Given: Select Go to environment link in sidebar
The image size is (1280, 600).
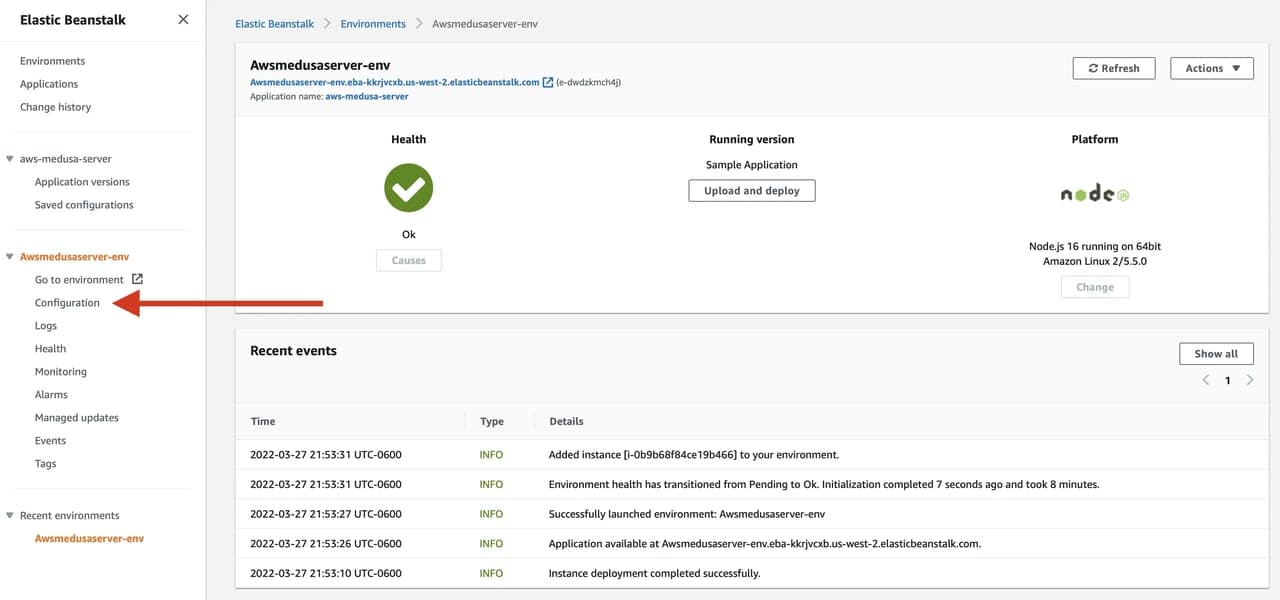Looking at the screenshot, I should pyautogui.click(x=79, y=280).
